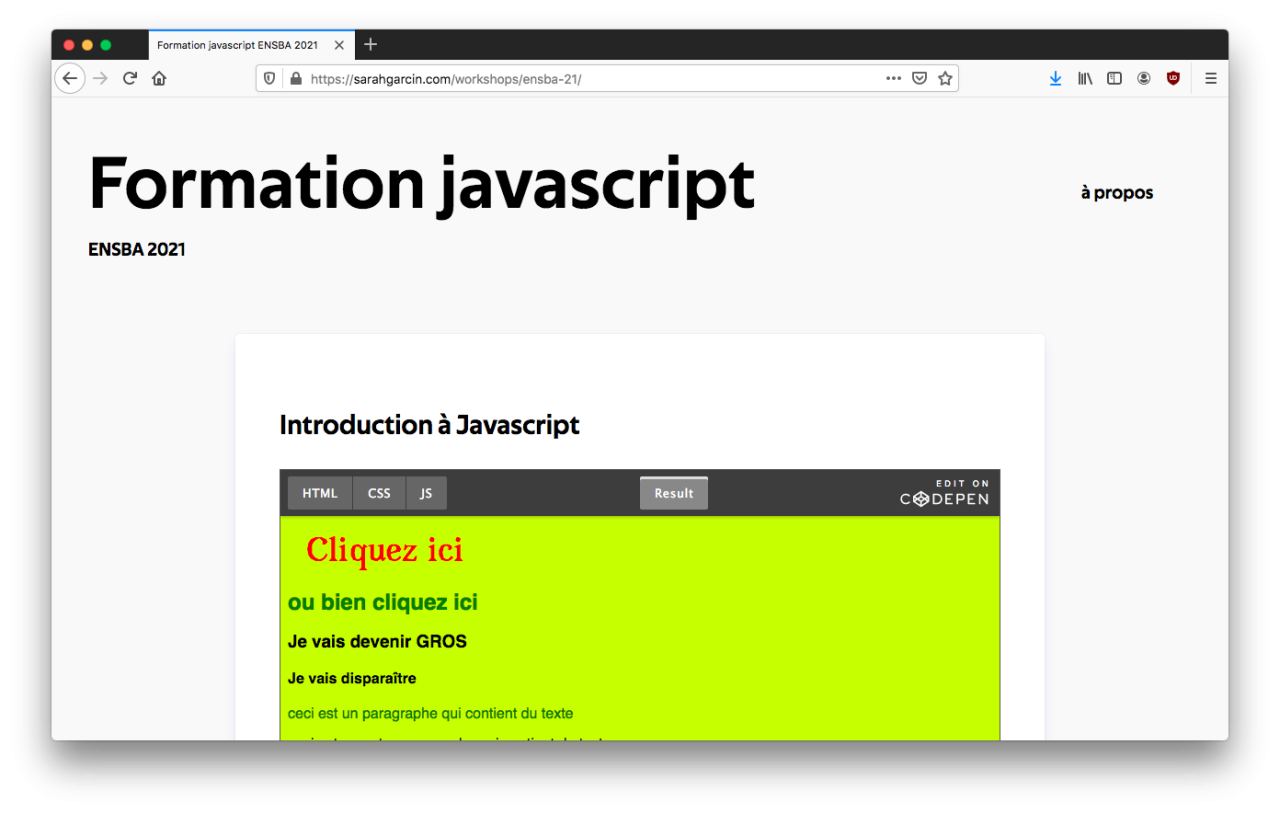This screenshot has height=814, width=1280.
Task: Bookmark this page with the star icon
Action: (x=945, y=79)
